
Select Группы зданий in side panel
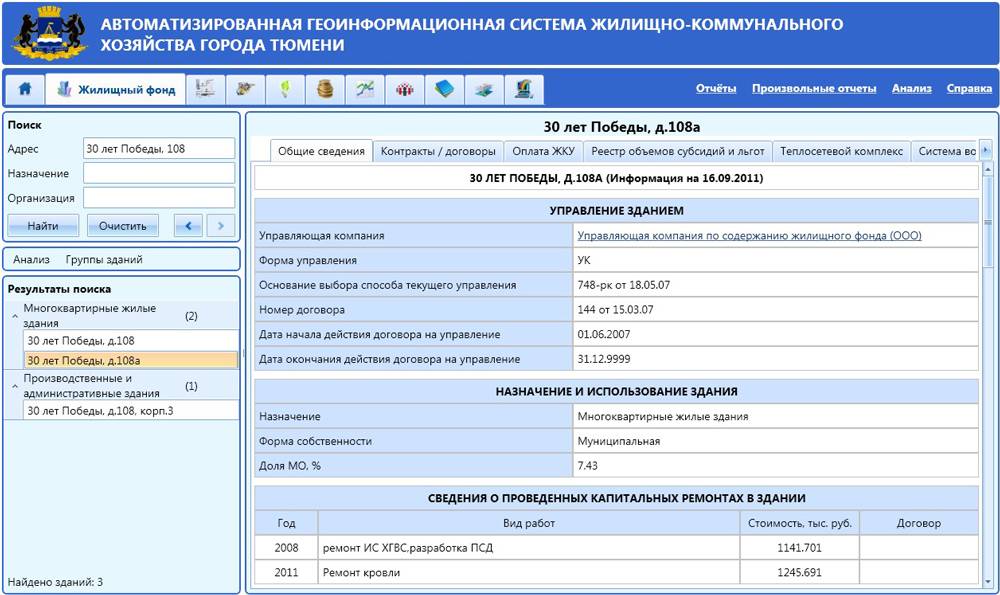point(104,260)
